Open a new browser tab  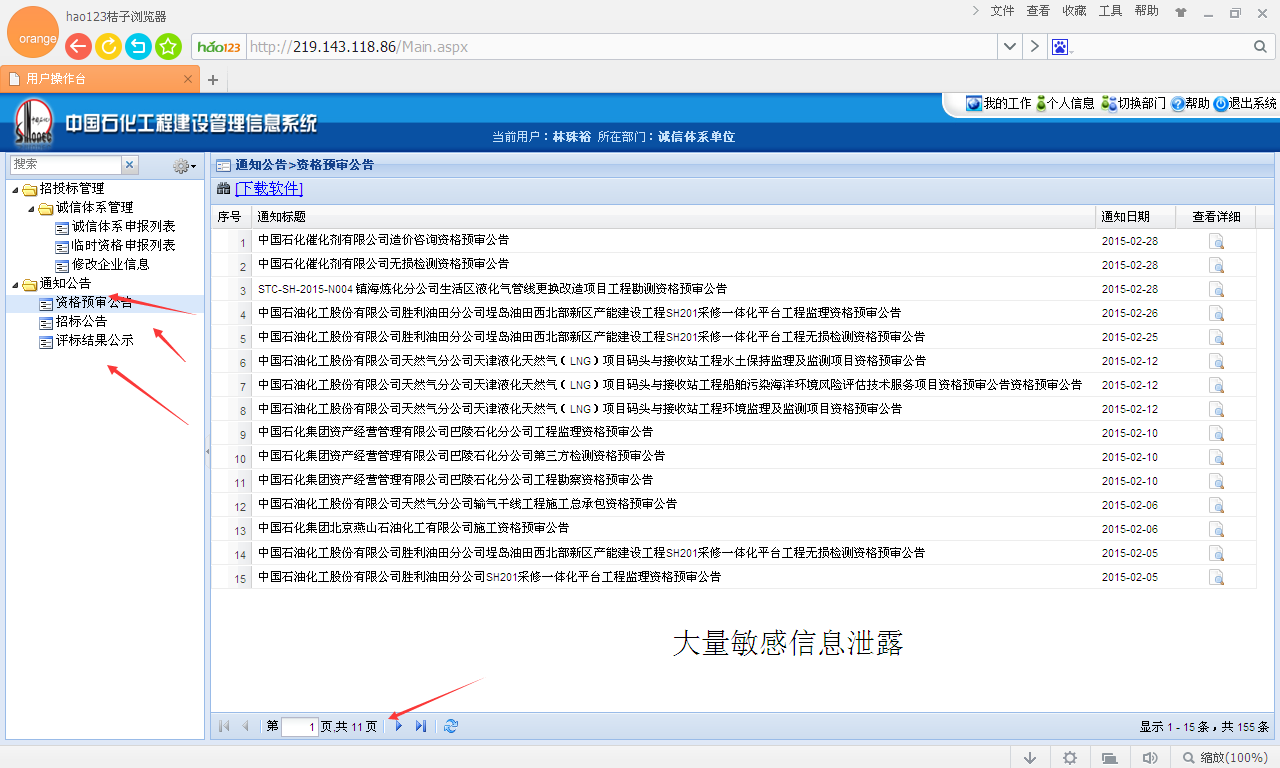pos(212,80)
